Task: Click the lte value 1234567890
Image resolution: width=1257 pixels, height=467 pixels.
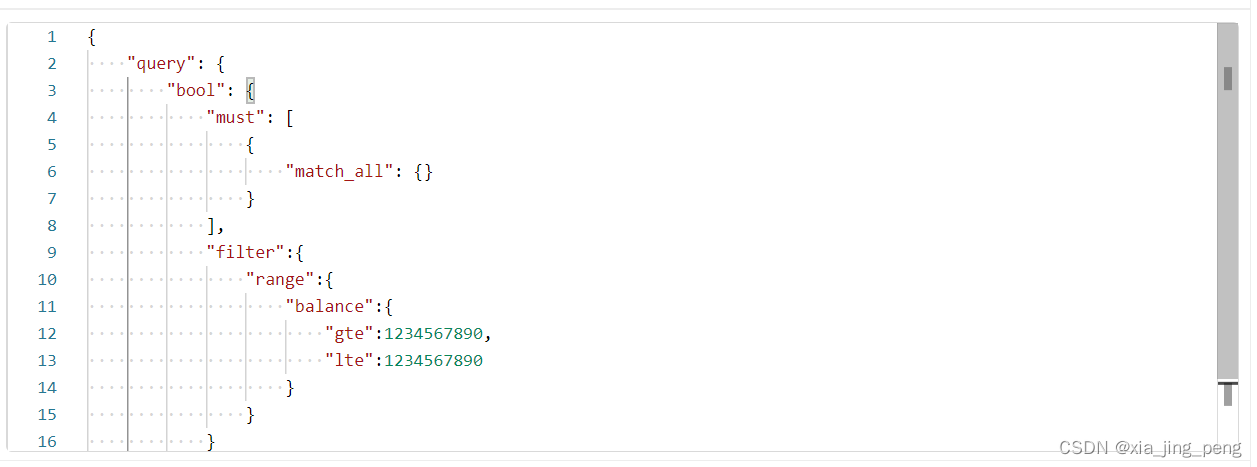Action: point(433,360)
